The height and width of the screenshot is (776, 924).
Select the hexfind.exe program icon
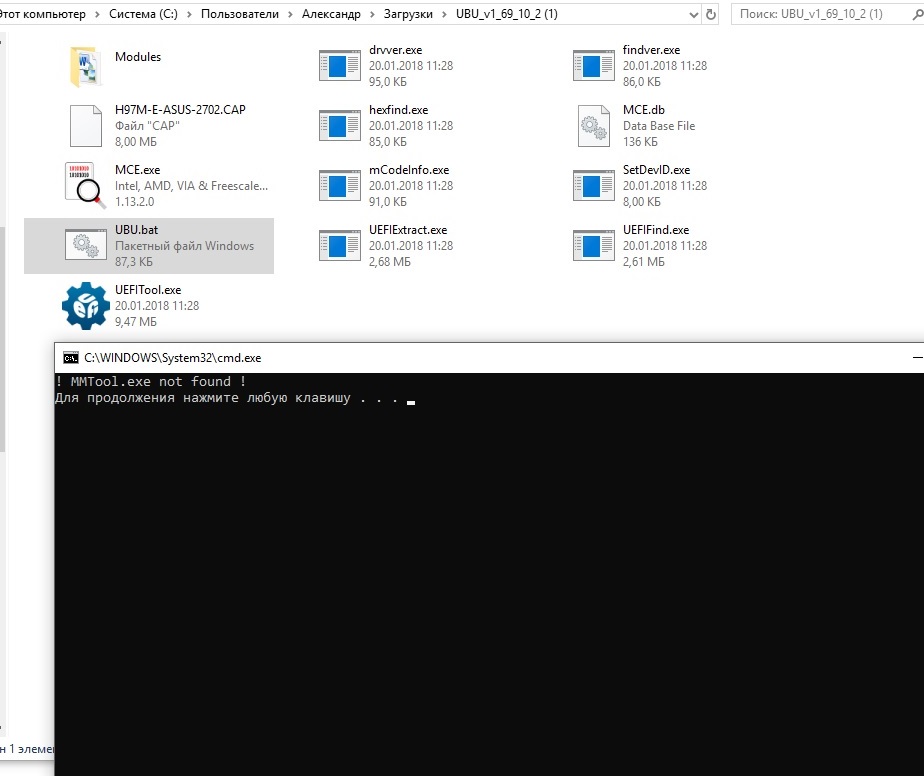click(x=339, y=126)
